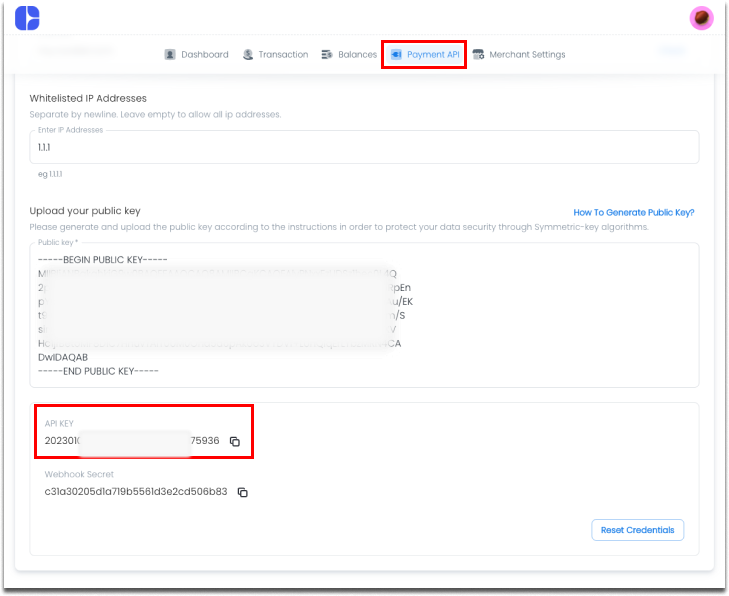Click the Dashboard tab icon

coord(170,54)
